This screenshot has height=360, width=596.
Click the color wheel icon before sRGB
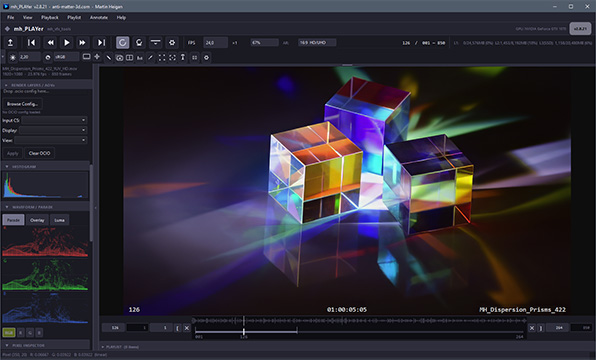pos(48,57)
